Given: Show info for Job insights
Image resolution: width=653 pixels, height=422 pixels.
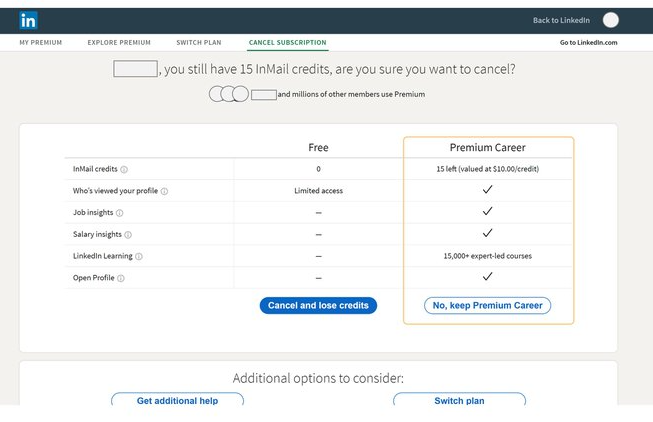Looking at the screenshot, I should [x=120, y=213].
